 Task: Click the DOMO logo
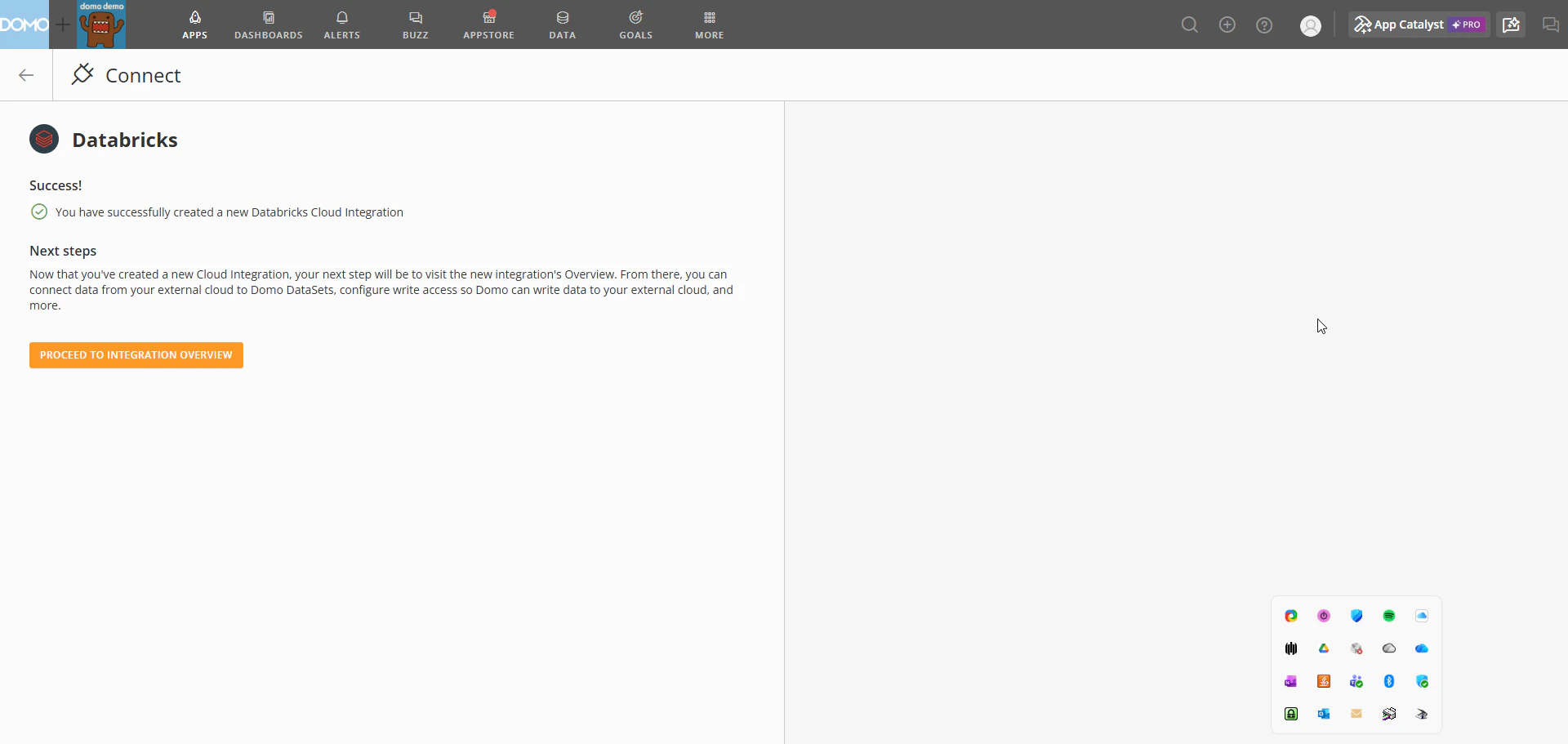(x=24, y=25)
